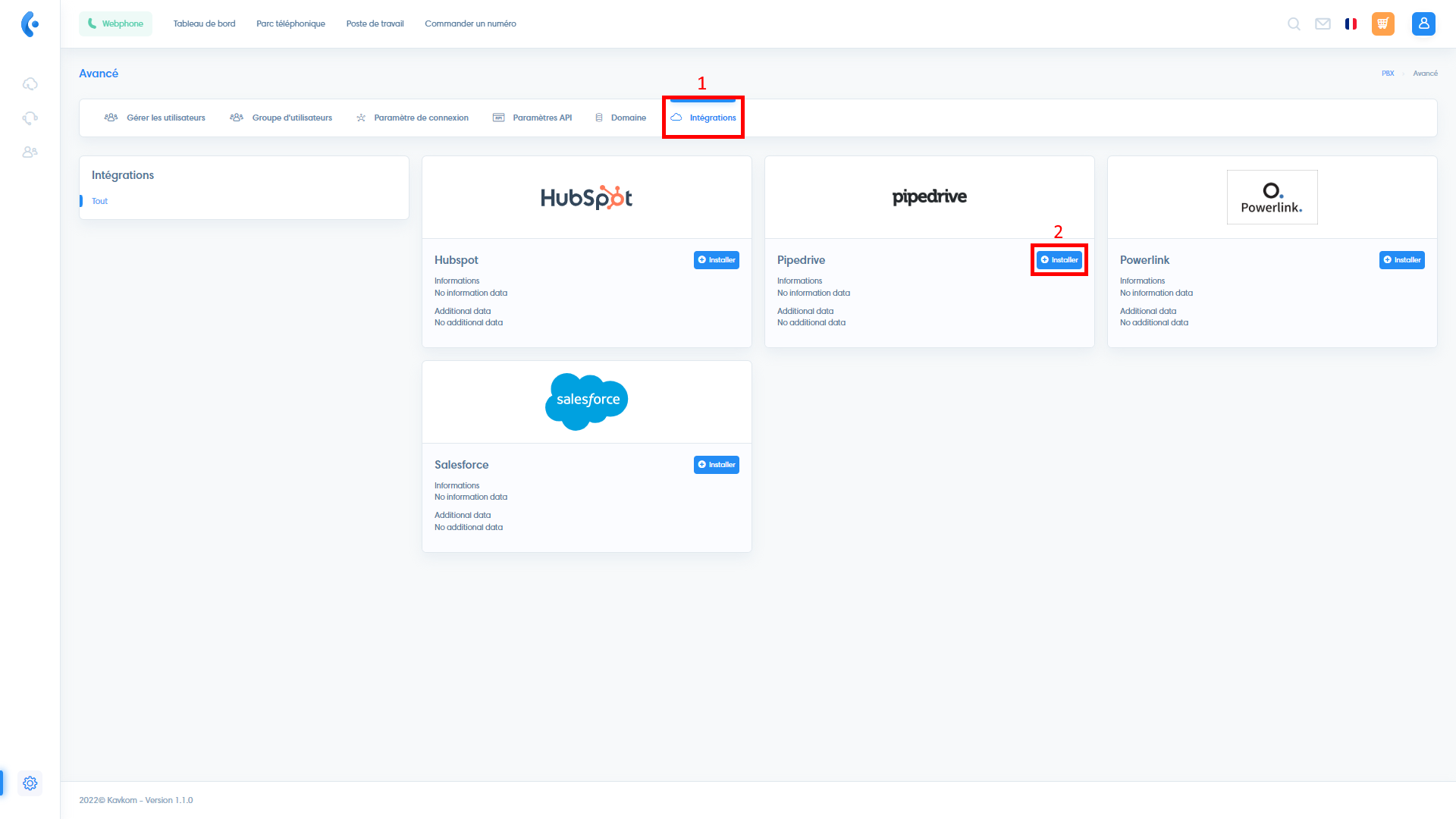Open Gérer les utilisateurs tab

tap(155, 118)
